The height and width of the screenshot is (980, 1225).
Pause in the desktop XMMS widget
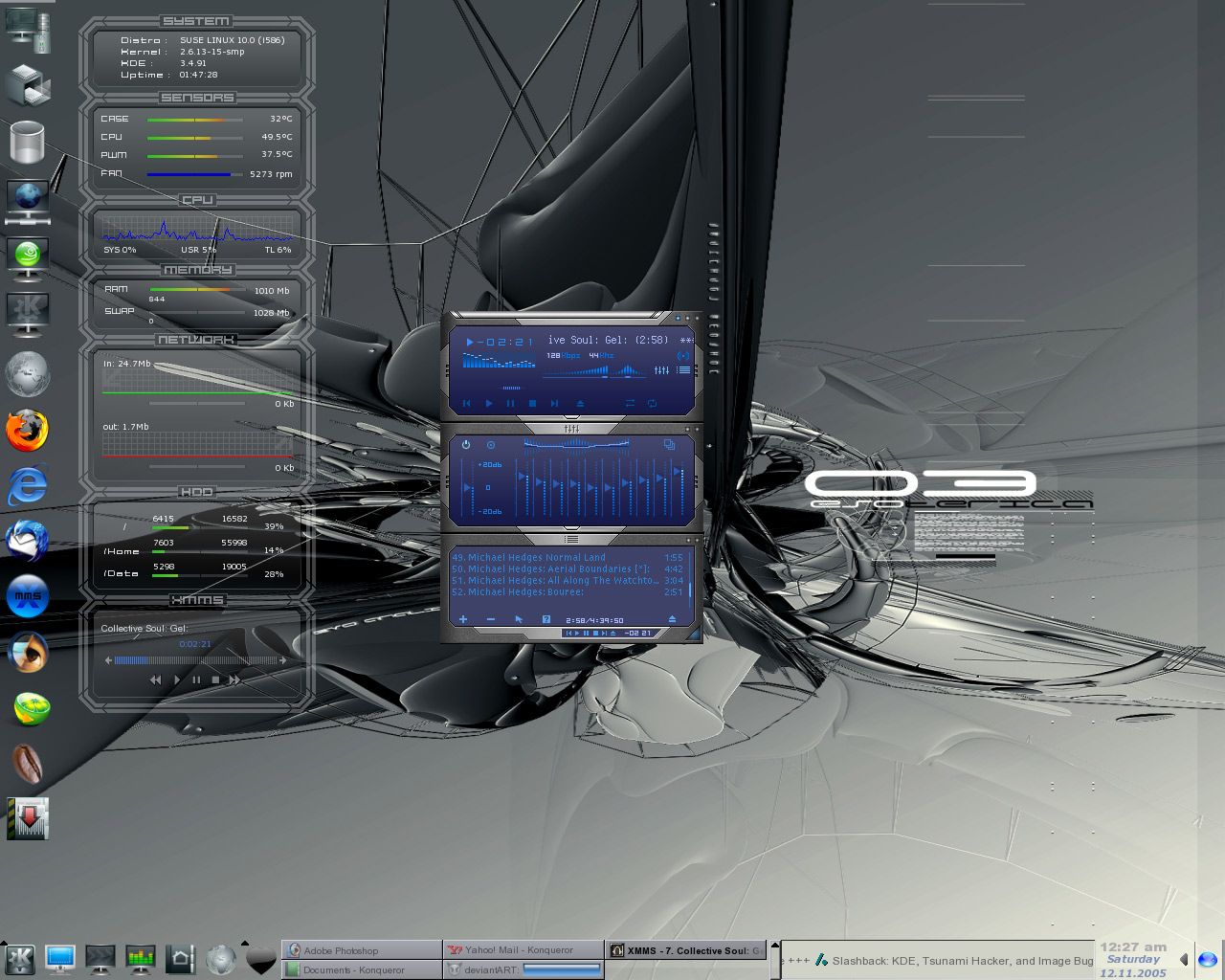coord(196,679)
